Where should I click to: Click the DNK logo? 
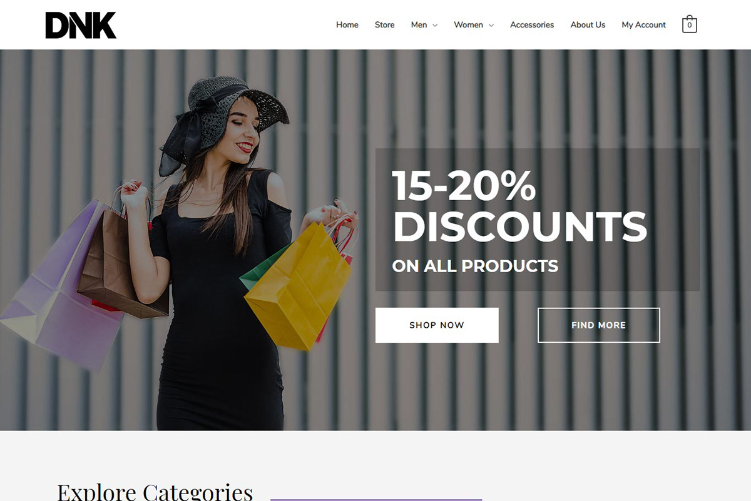80,25
